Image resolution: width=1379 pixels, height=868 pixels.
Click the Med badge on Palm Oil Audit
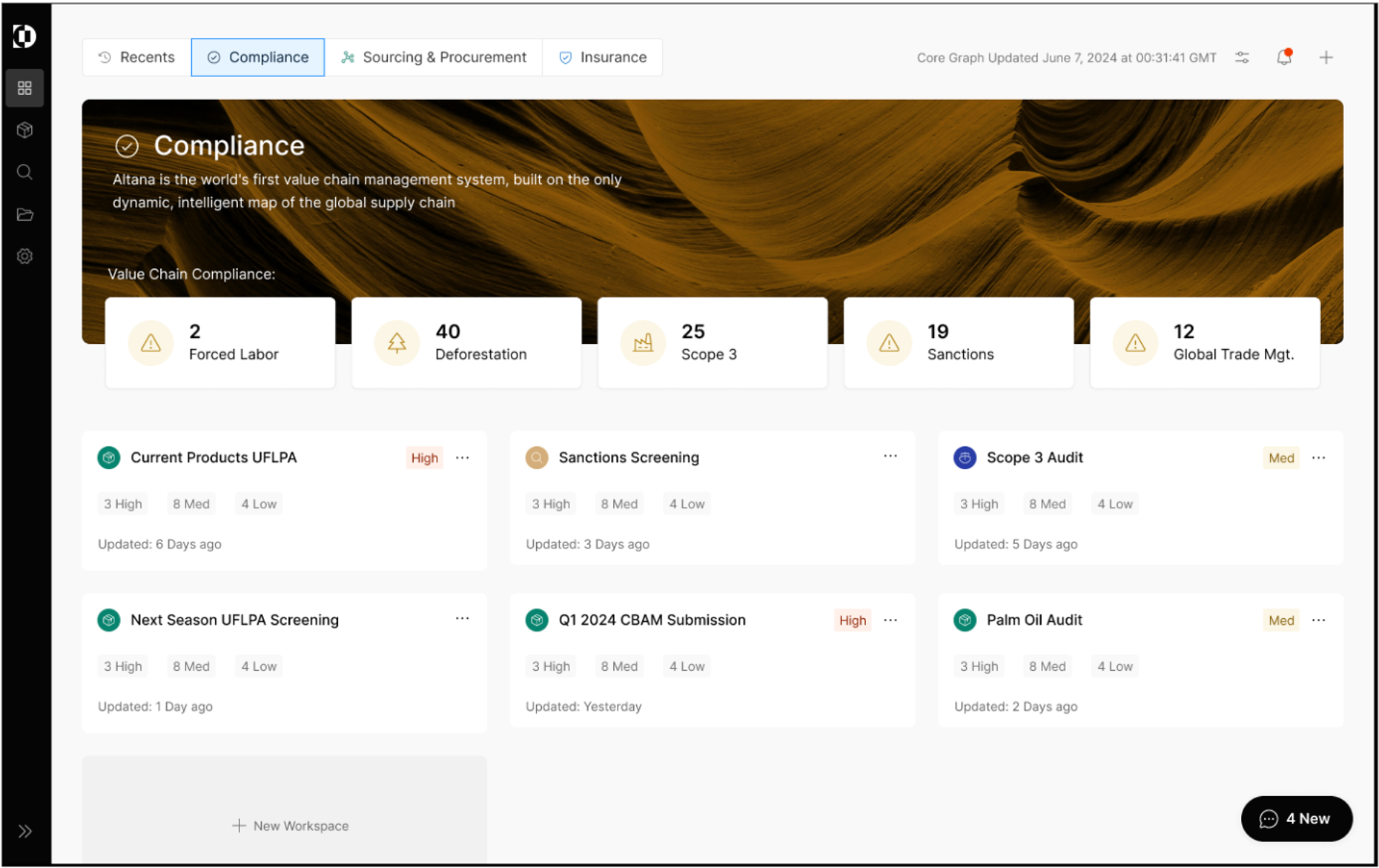pyautogui.click(x=1281, y=620)
